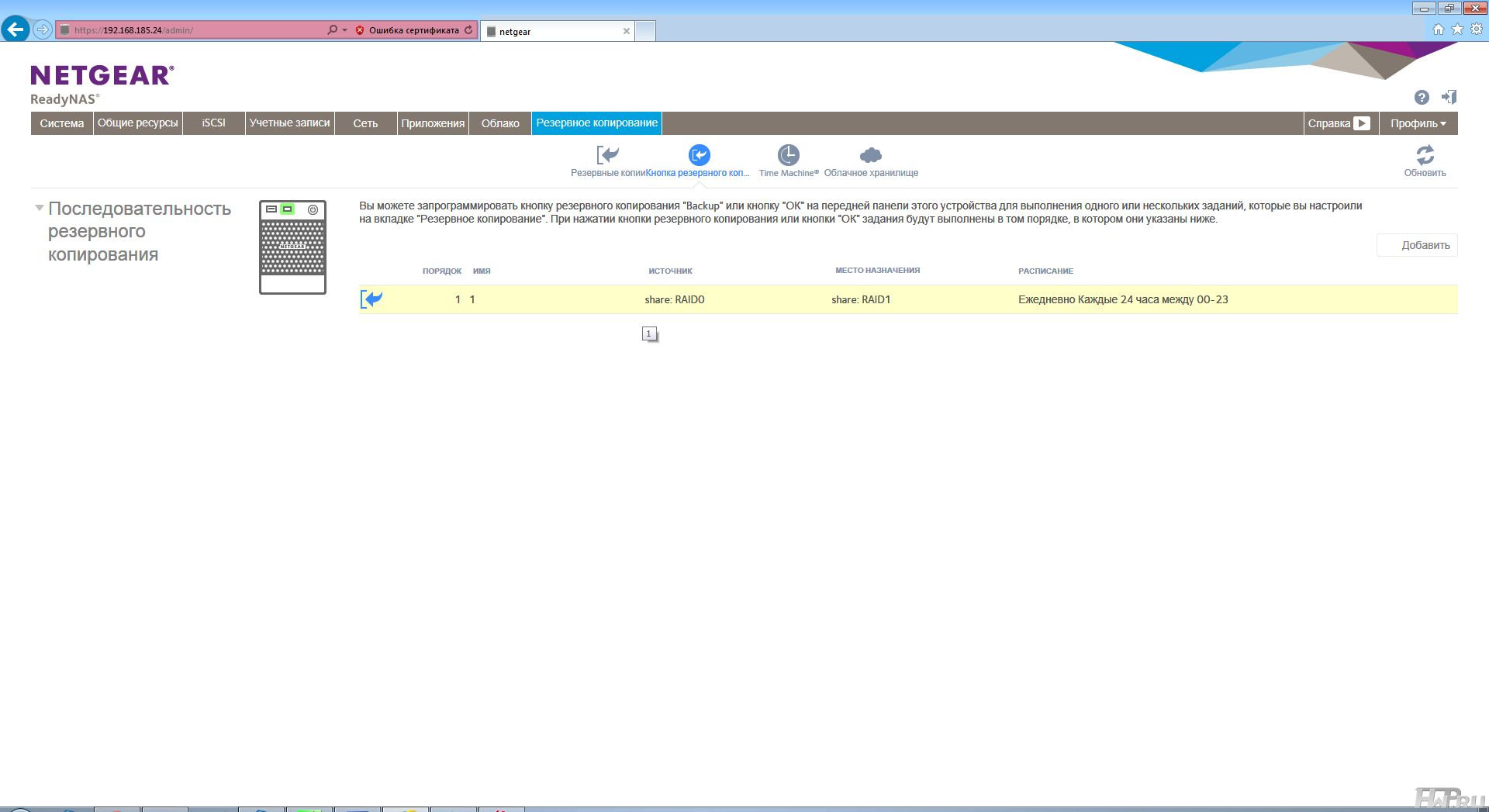Expand the address bar search dropdown arrow
Screen dimensions: 1489x812
pos(344,30)
